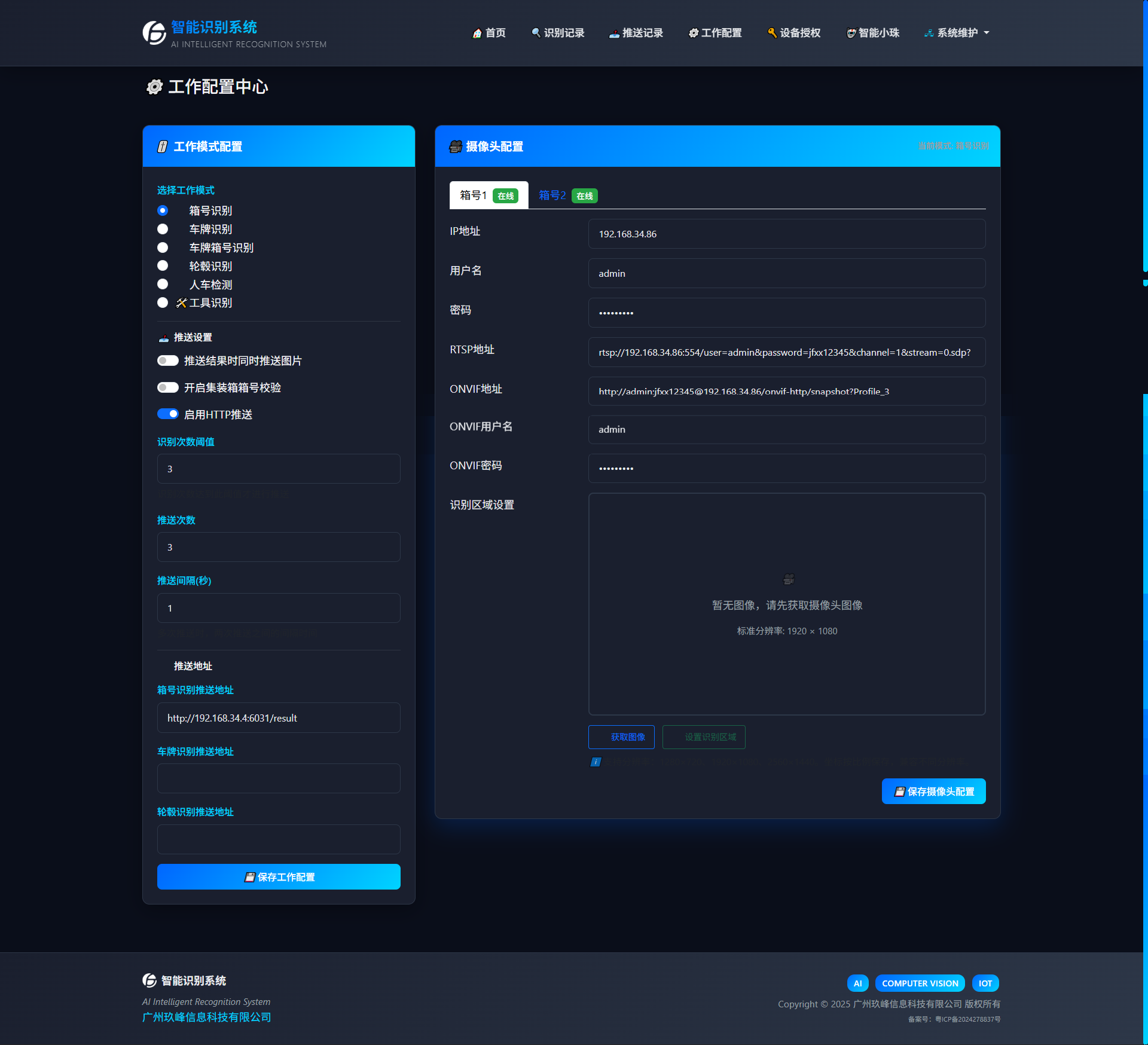The height and width of the screenshot is (1045, 1148).
Task: Click the magnifier icon beside 识别记录
Action: tap(536, 33)
